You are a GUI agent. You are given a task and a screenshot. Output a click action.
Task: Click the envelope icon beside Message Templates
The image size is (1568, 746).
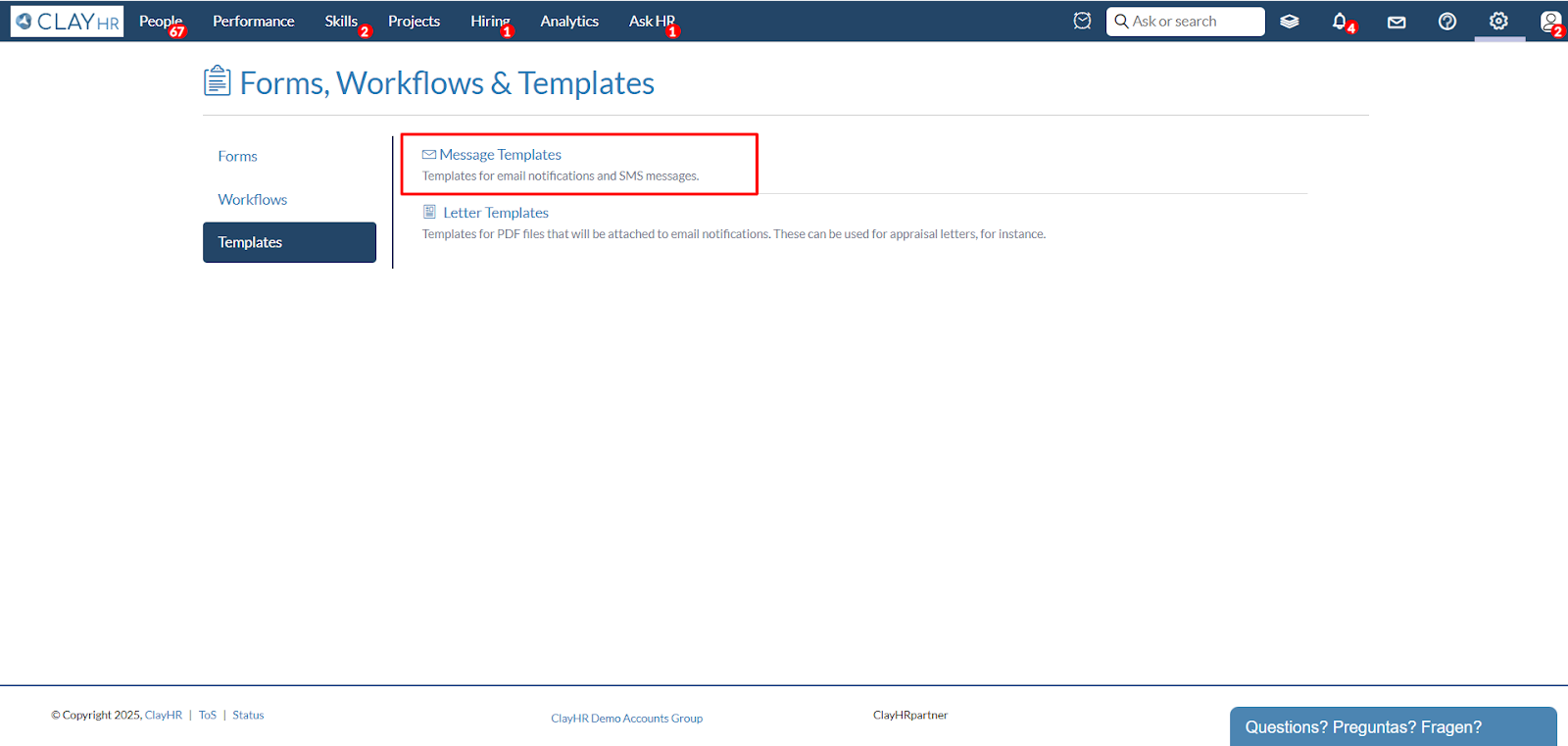(x=428, y=155)
